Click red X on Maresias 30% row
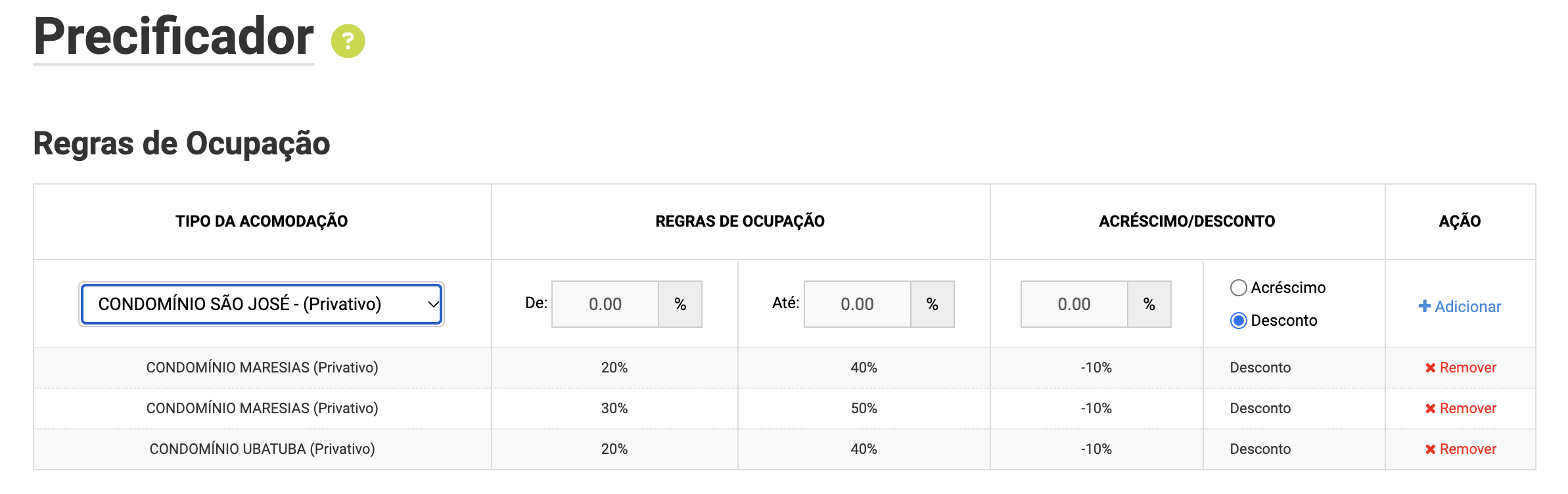1568x494 pixels. click(1430, 409)
